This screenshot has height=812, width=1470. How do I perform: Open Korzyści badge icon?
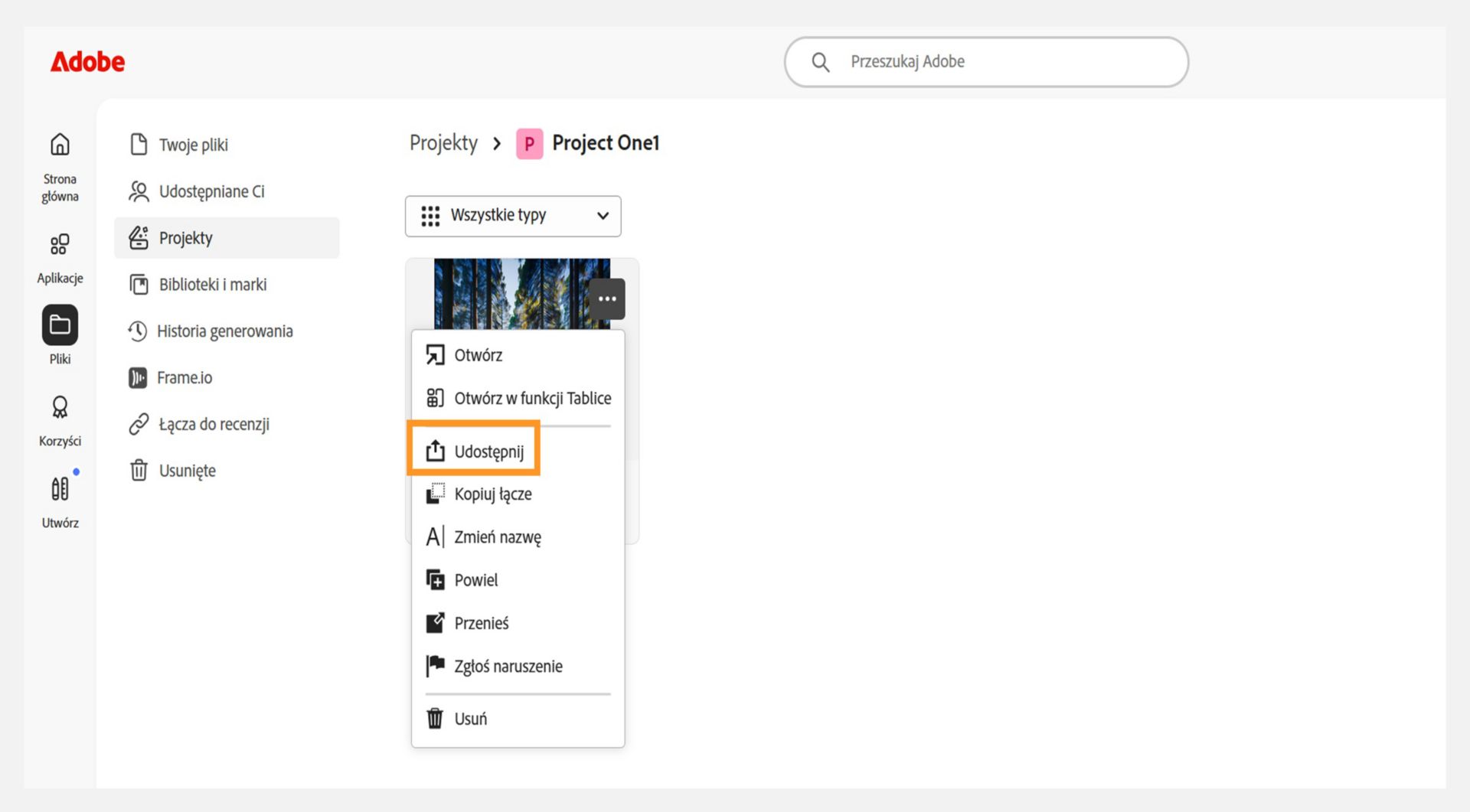[x=60, y=407]
